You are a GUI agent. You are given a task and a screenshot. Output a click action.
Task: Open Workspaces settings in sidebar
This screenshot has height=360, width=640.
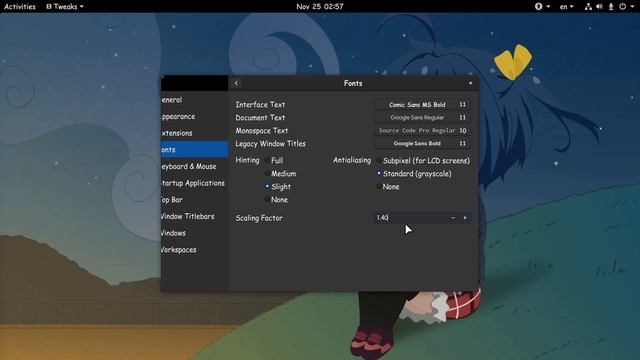[194, 250]
